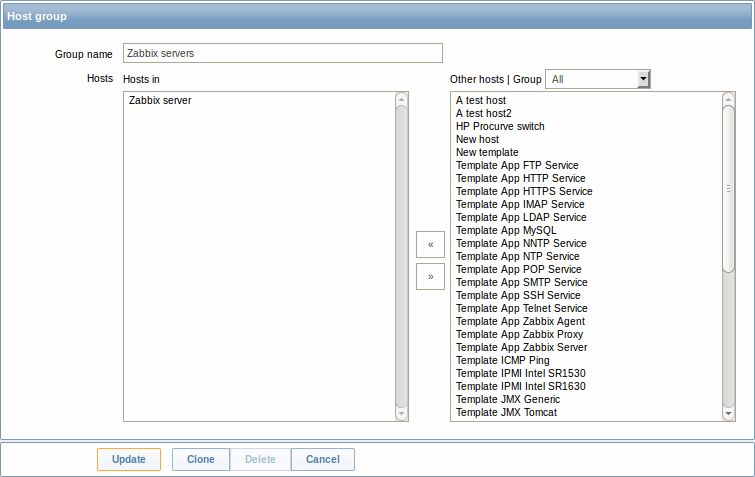Click the Cancel button
The width and height of the screenshot is (755, 477).
pyautogui.click(x=323, y=459)
